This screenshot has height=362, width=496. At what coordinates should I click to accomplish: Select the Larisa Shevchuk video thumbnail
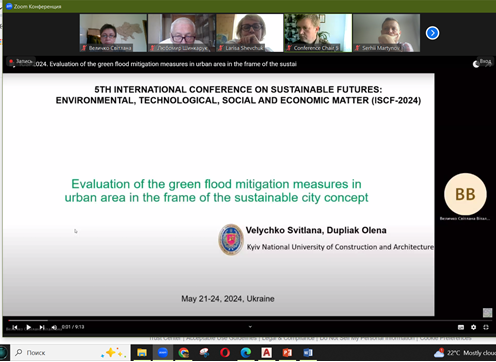pos(250,33)
